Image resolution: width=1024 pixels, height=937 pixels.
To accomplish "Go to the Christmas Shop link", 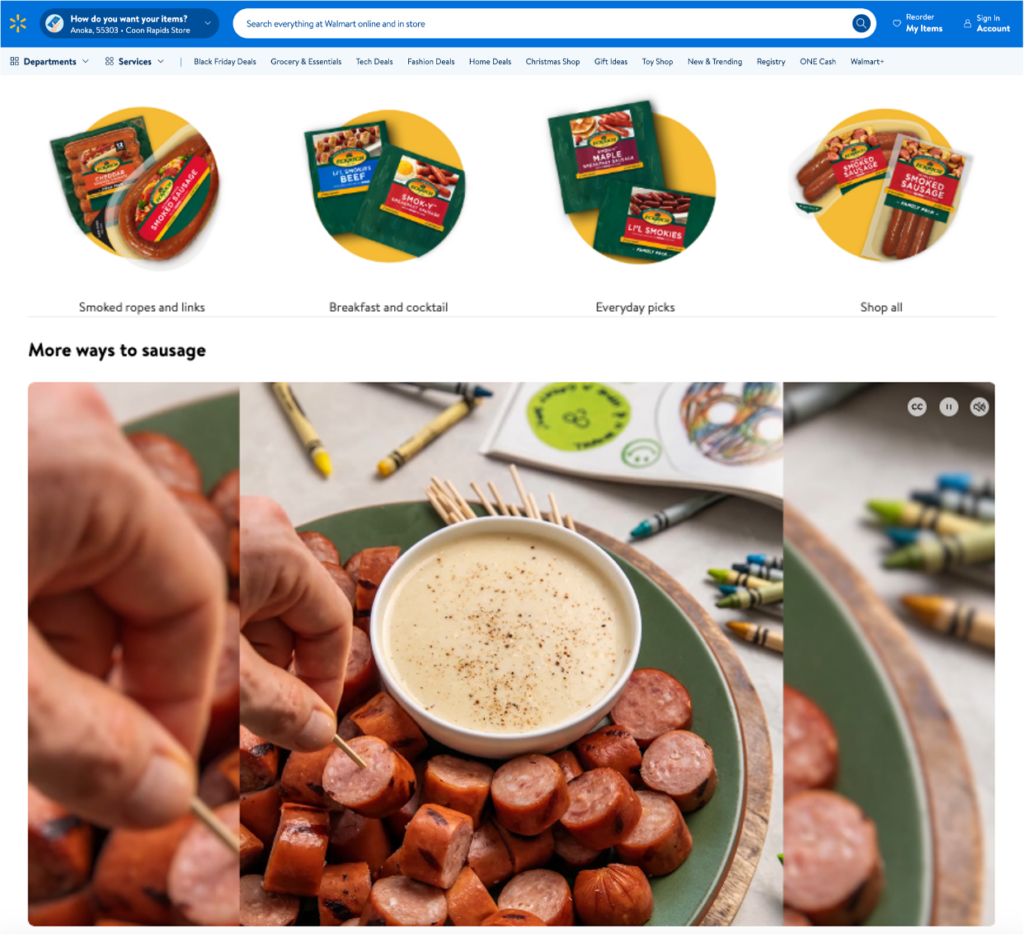I will [x=552, y=61].
